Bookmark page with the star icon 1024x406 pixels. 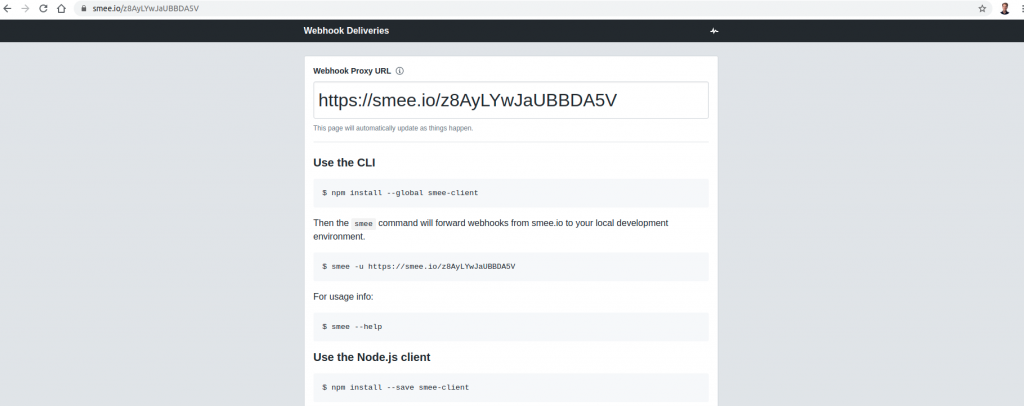[x=982, y=8]
